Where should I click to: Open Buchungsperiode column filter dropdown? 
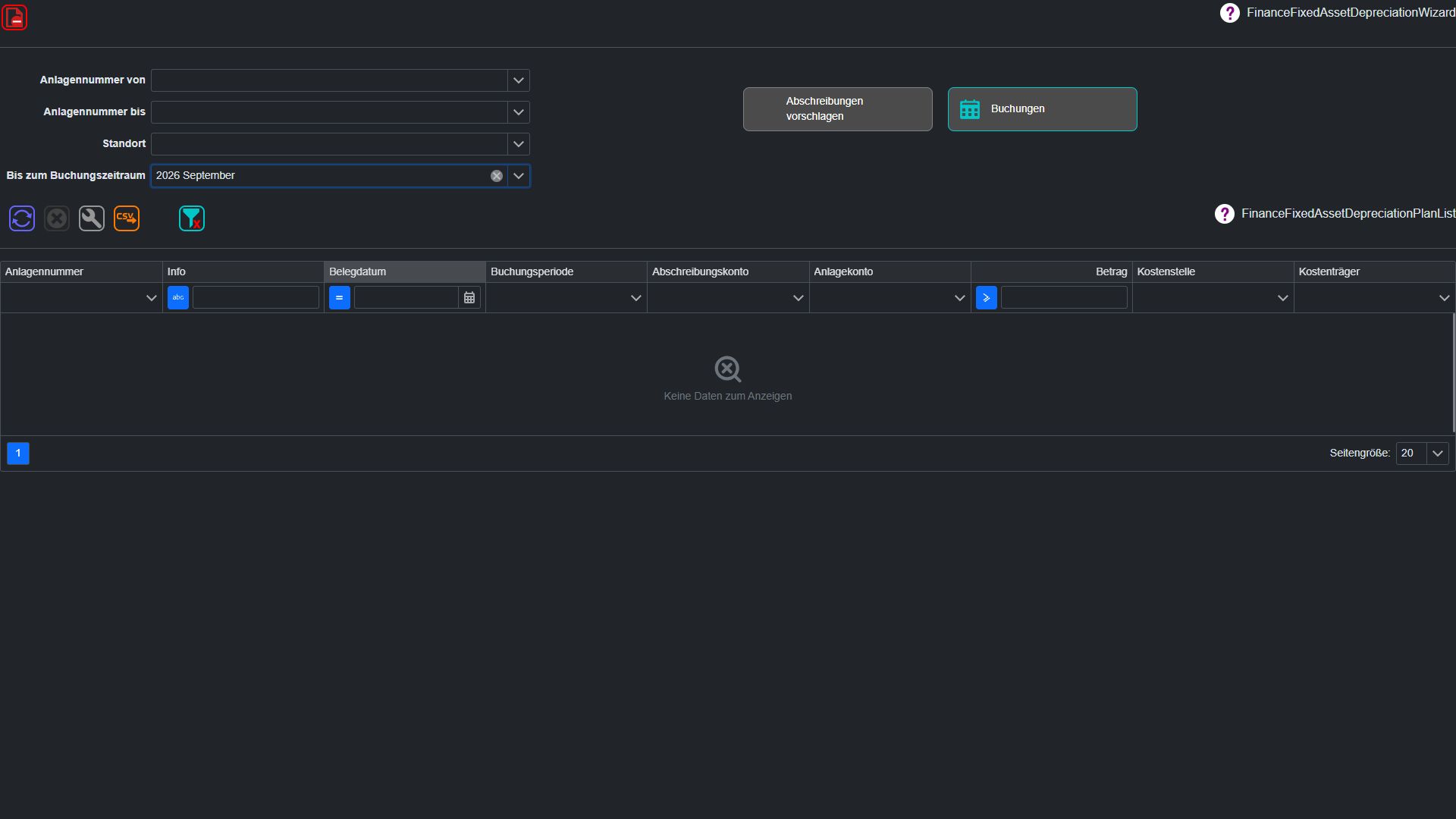636,298
